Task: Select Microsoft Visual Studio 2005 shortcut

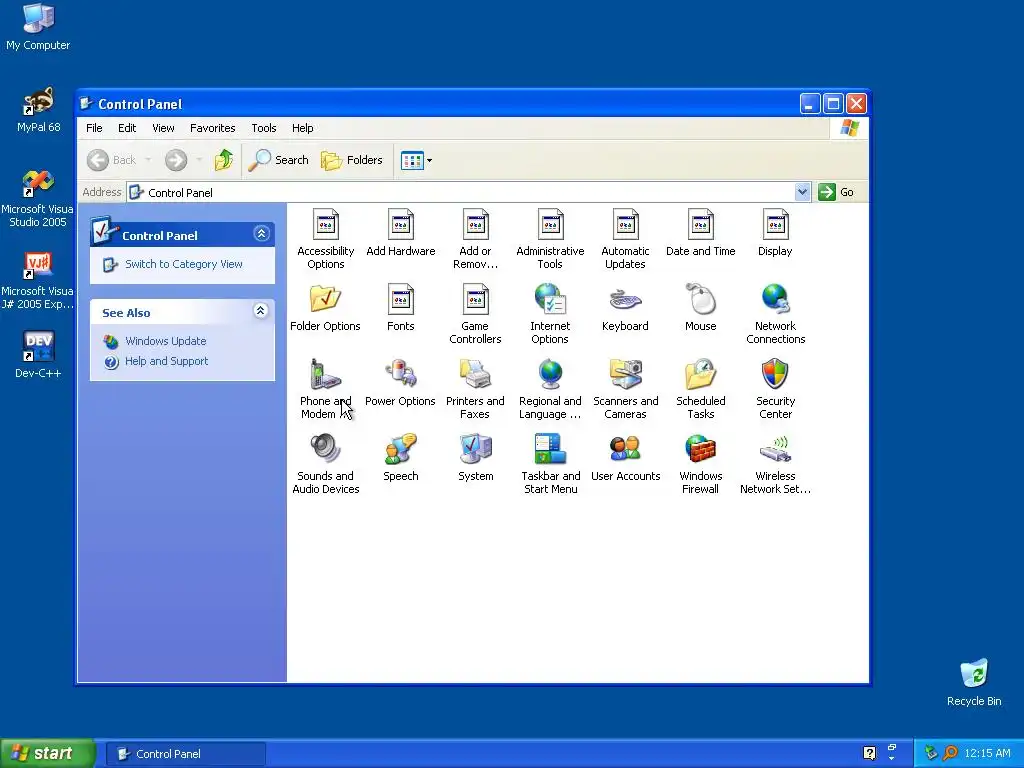Action: click(x=37, y=199)
